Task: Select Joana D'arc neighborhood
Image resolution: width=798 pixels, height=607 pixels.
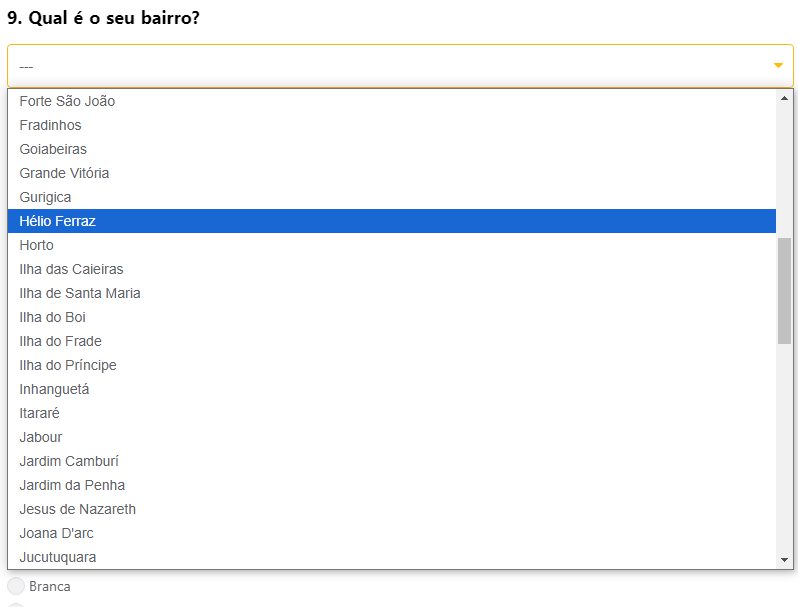Action: tap(56, 533)
